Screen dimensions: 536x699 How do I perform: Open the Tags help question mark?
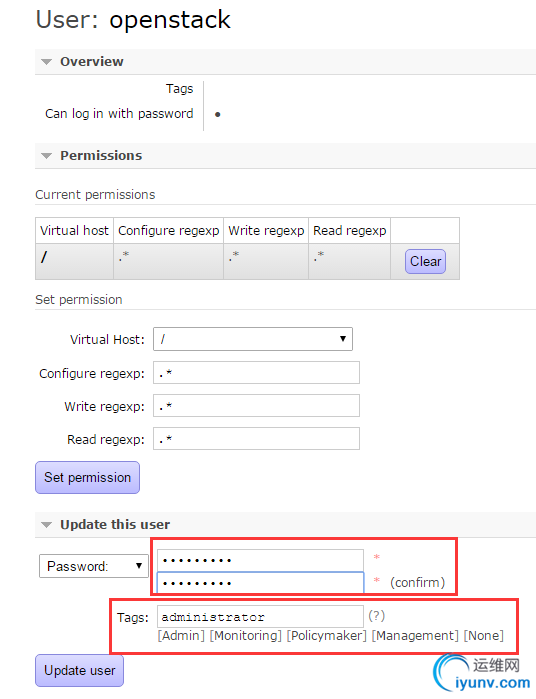coord(376,616)
